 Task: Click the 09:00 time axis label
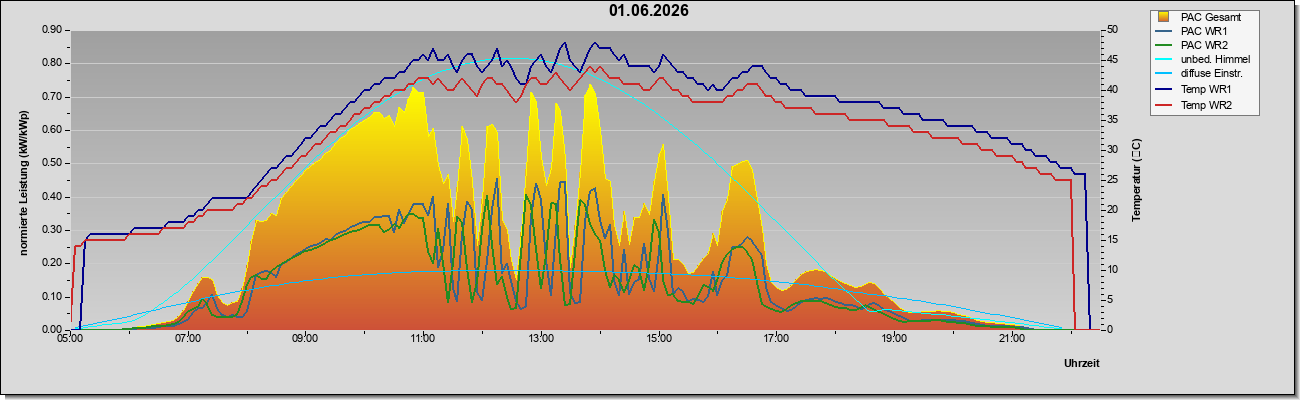coord(306,340)
